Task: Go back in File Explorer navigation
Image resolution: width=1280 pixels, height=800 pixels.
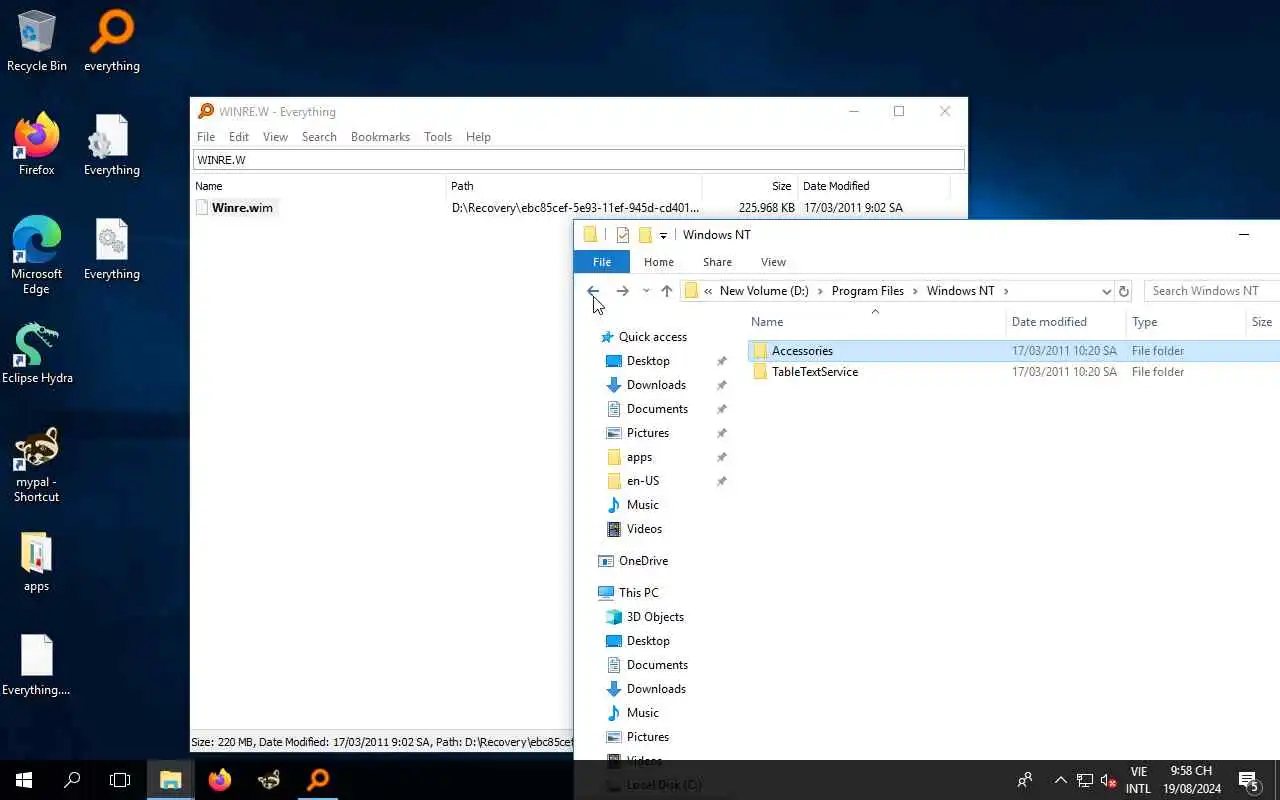Action: pos(593,291)
